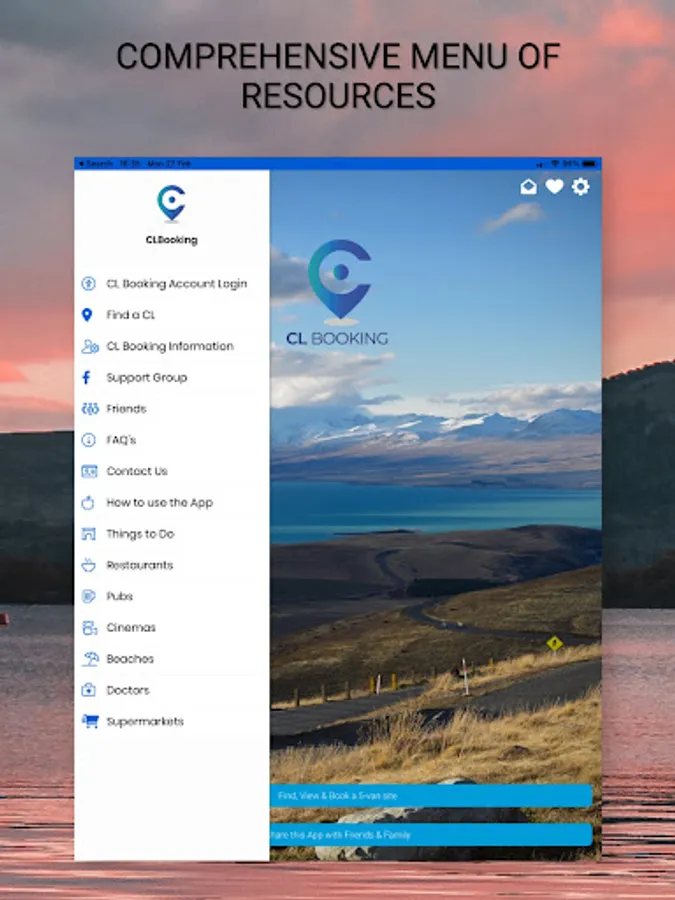Select How to use the App label
This screenshot has width=675, height=900.
160,503
